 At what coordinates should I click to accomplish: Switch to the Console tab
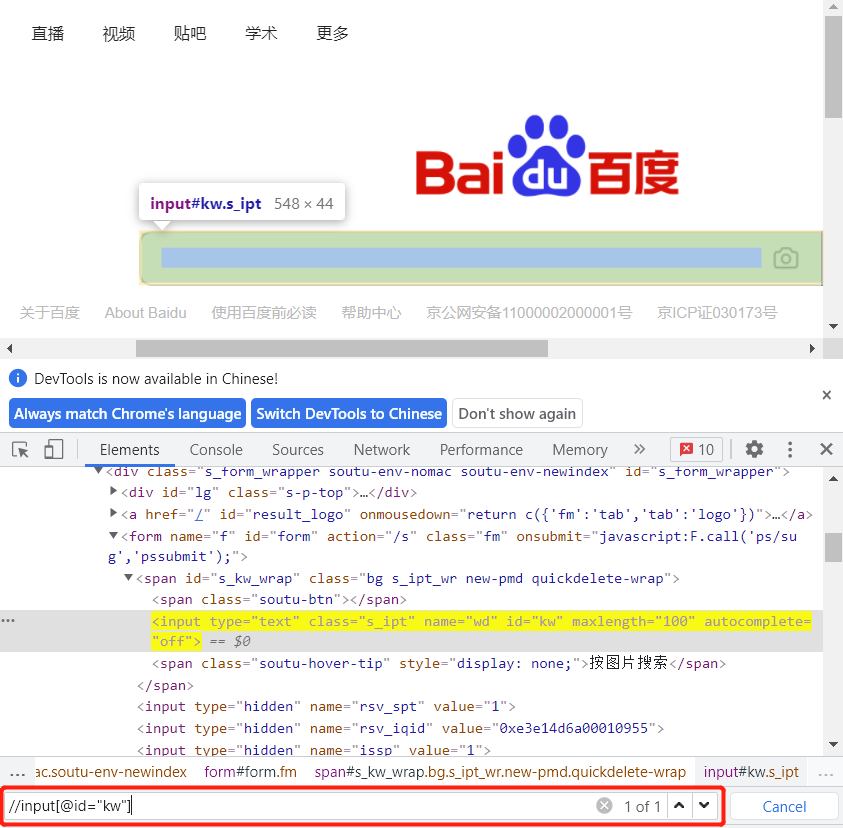[216, 449]
